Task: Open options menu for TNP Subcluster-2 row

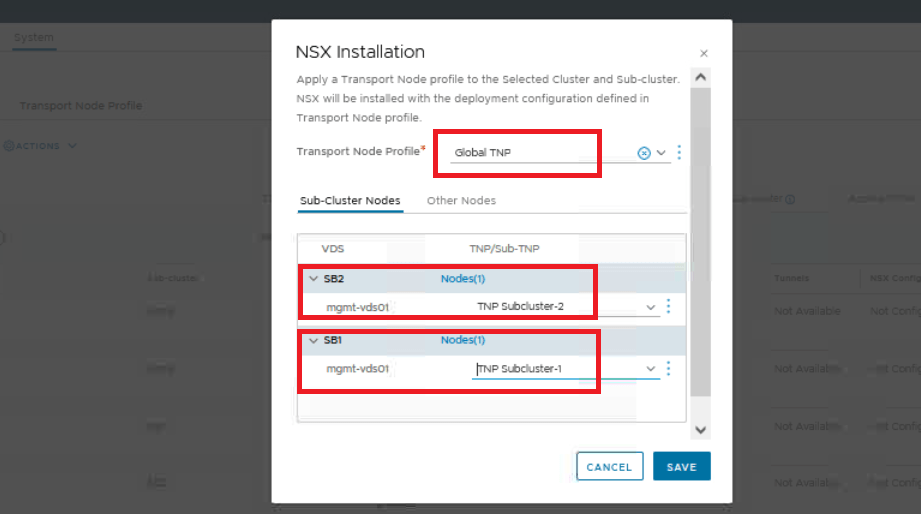Action: (668, 306)
